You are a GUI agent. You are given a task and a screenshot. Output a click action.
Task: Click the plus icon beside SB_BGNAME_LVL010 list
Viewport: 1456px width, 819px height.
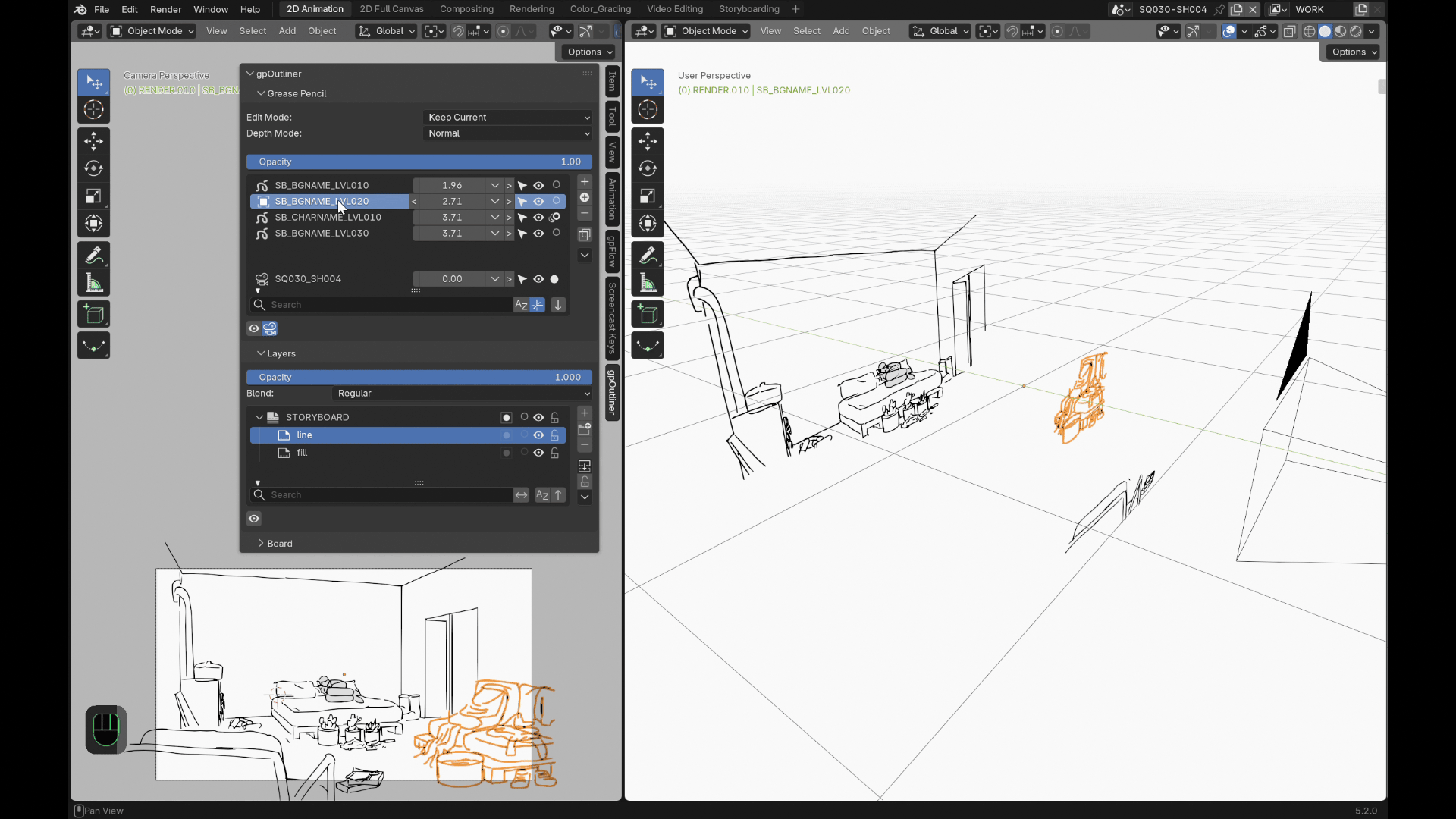(x=585, y=182)
